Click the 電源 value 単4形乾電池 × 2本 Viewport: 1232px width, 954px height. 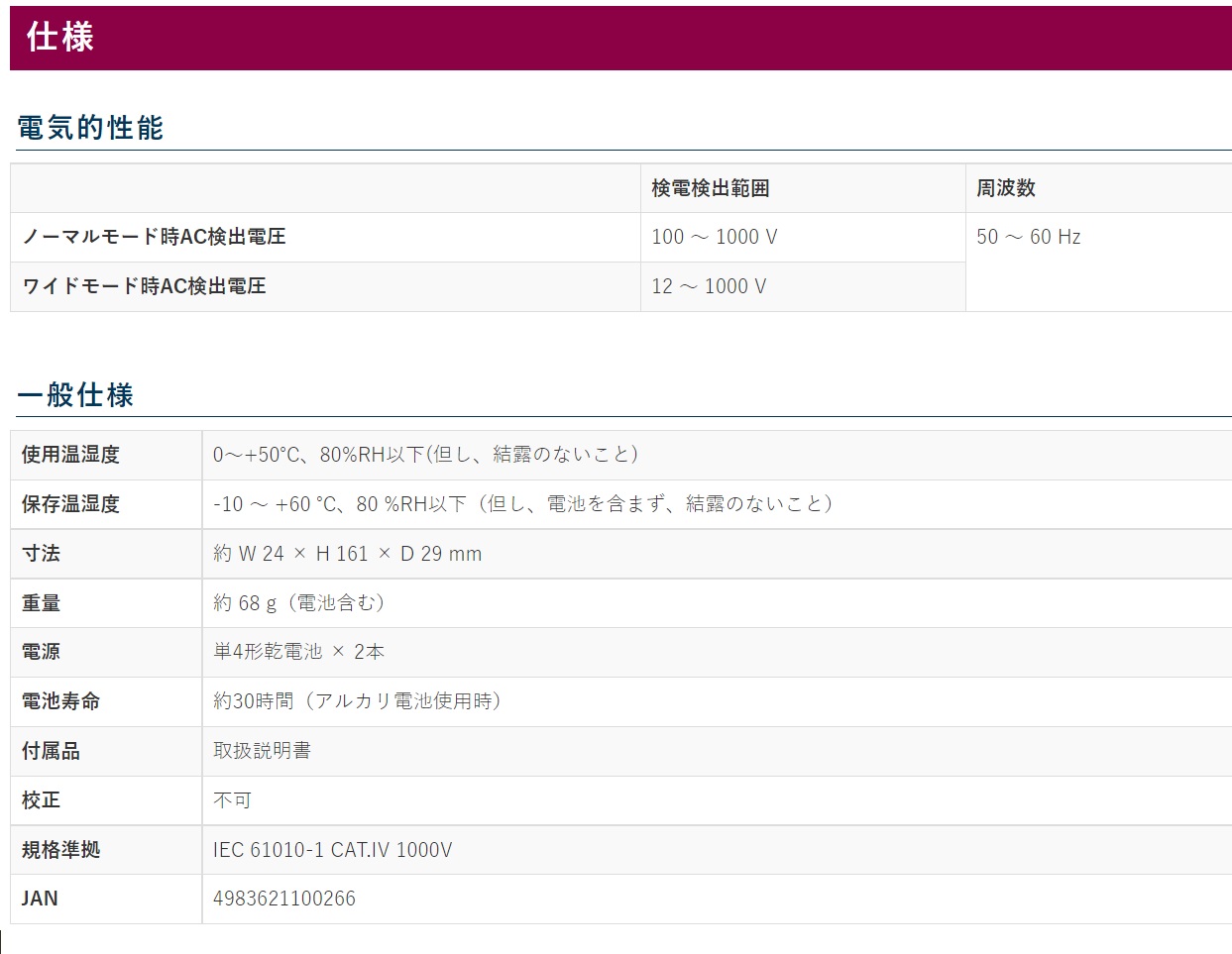pos(298,652)
